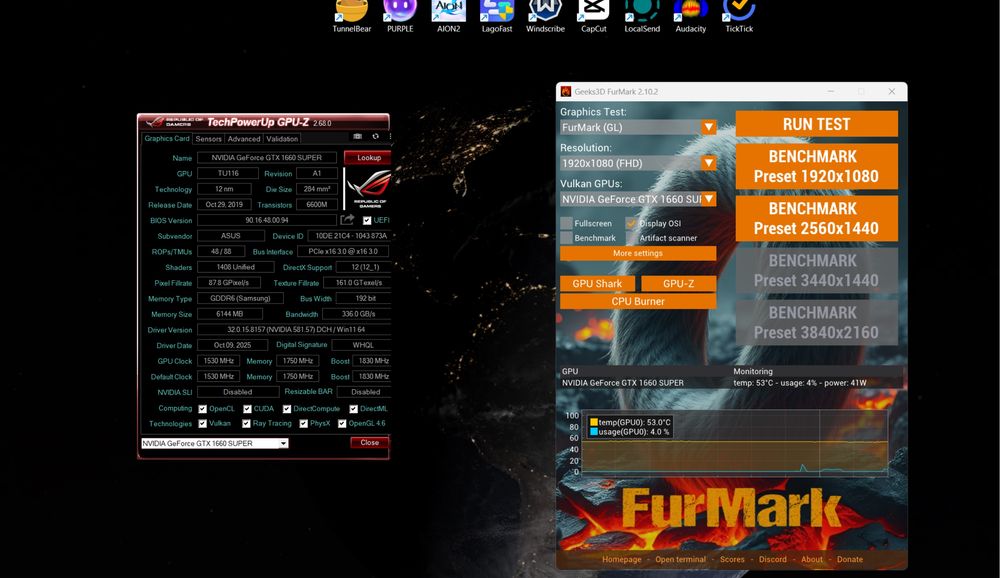The image size is (1000, 578).
Task: Open the Scores link
Action: point(732,559)
